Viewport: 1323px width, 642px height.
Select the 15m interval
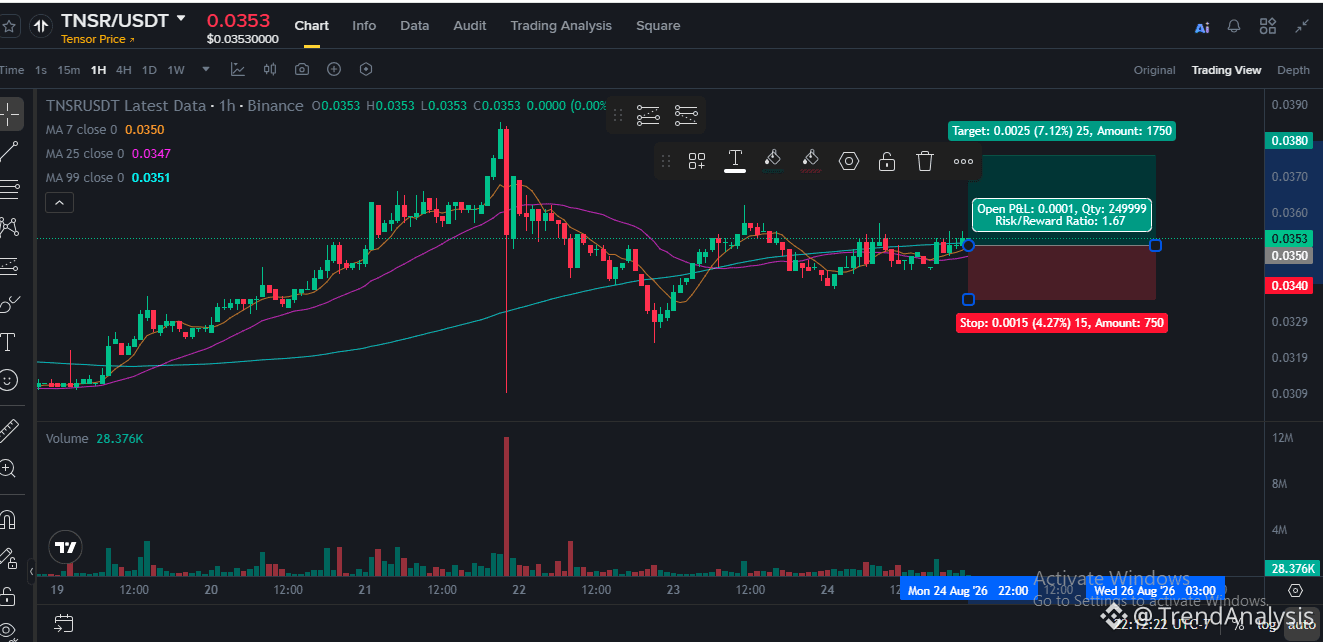point(68,70)
